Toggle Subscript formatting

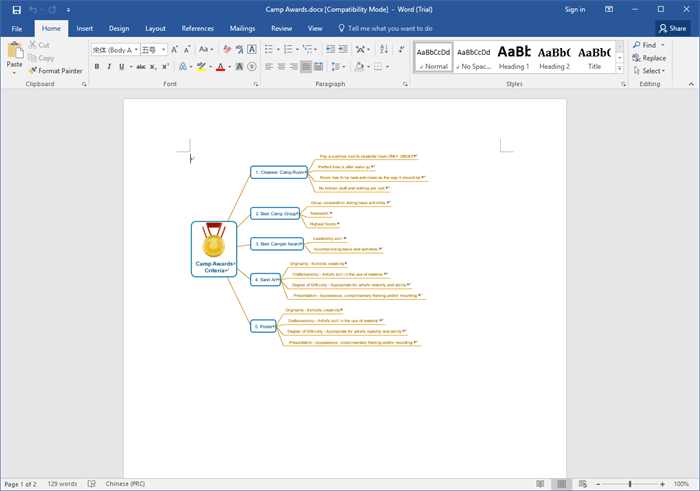153,67
